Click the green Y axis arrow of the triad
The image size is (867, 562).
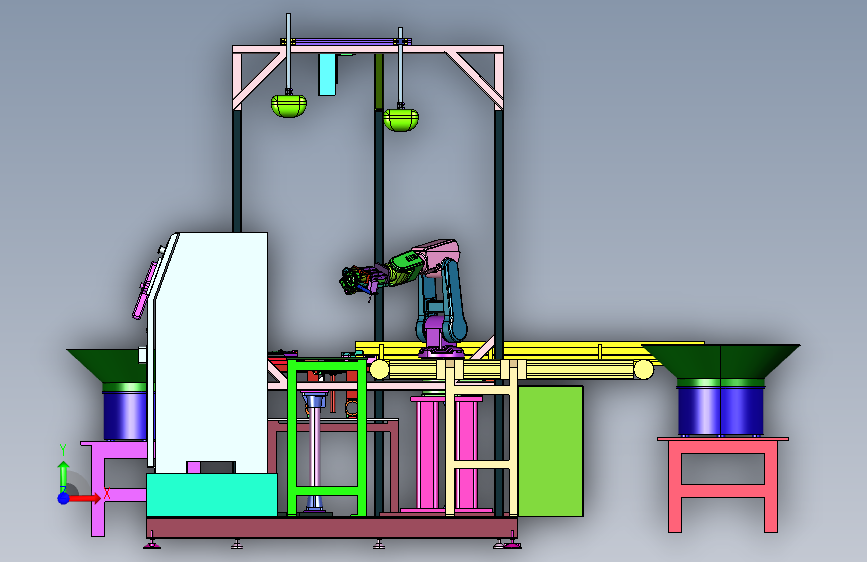[64, 475]
